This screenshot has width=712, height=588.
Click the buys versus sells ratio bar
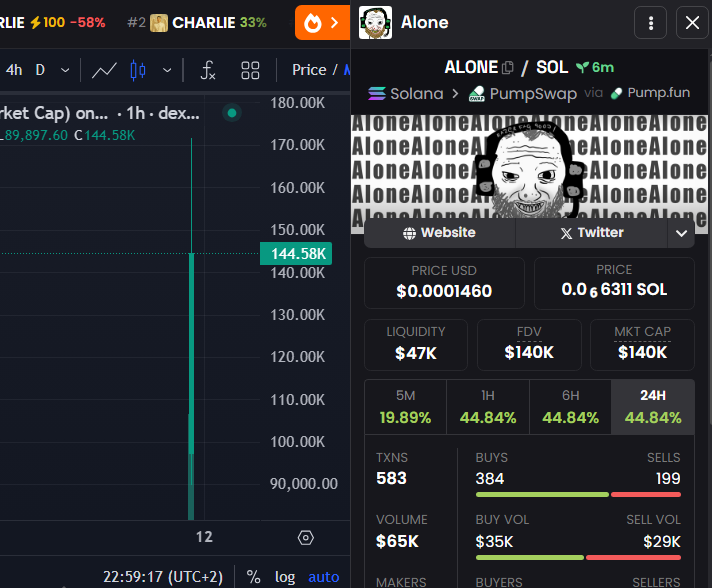578,494
